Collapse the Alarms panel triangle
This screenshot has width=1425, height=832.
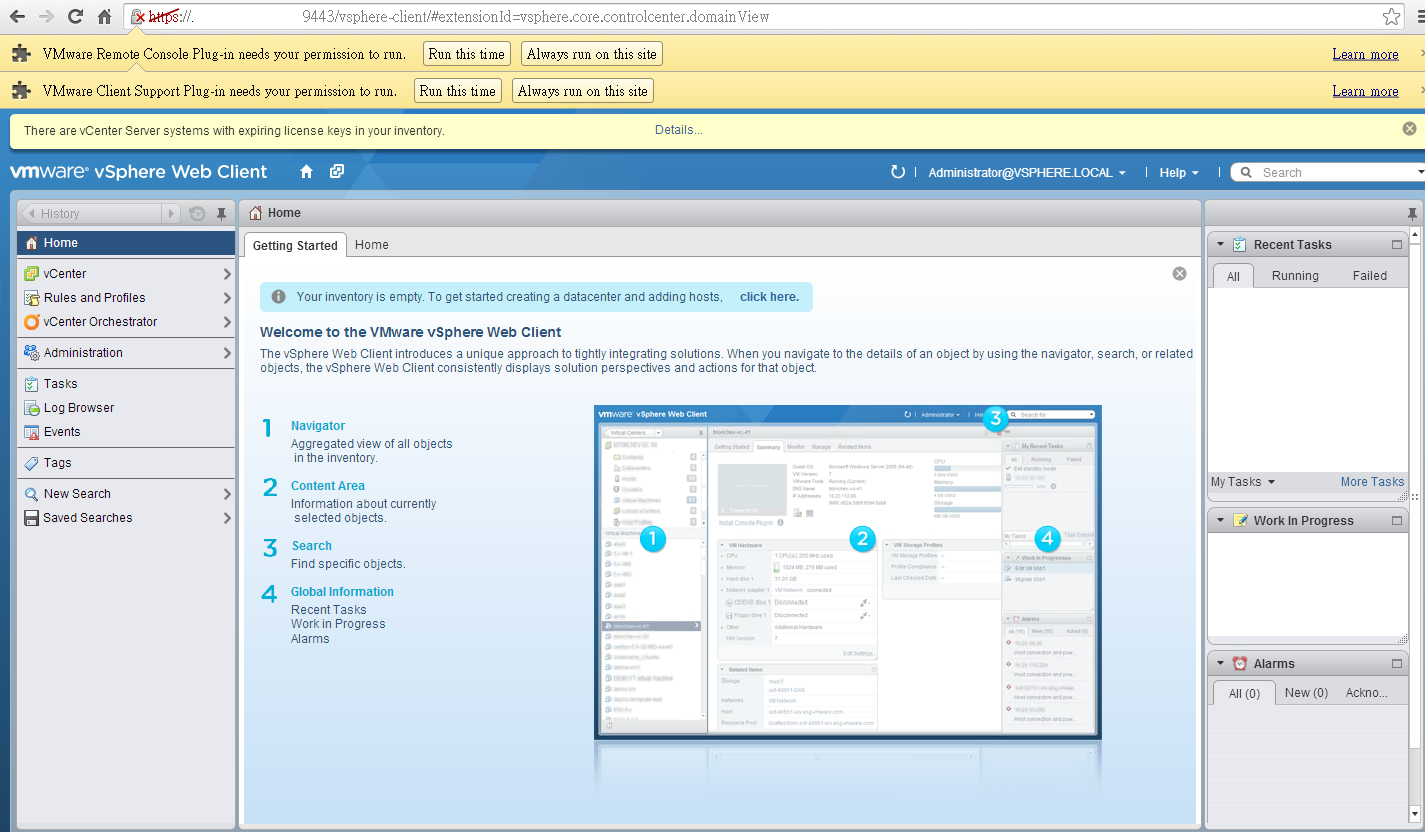coord(1220,663)
